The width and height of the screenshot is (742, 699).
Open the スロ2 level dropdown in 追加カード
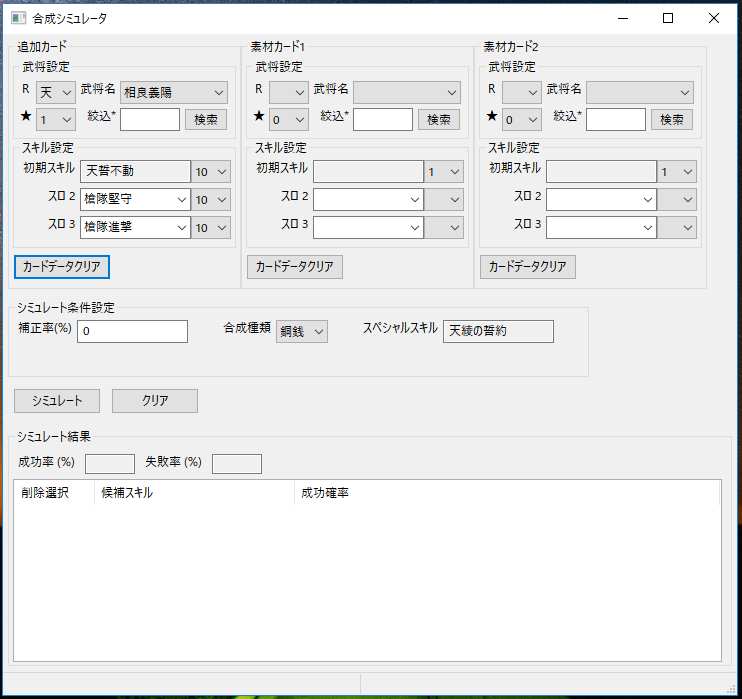click(211, 200)
